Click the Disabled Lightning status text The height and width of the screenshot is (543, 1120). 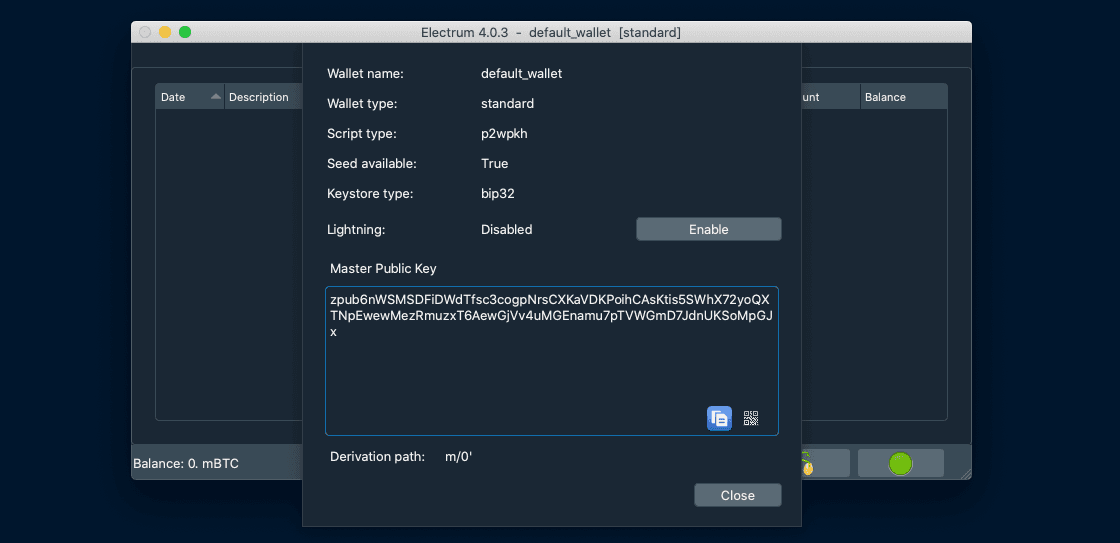click(x=506, y=229)
